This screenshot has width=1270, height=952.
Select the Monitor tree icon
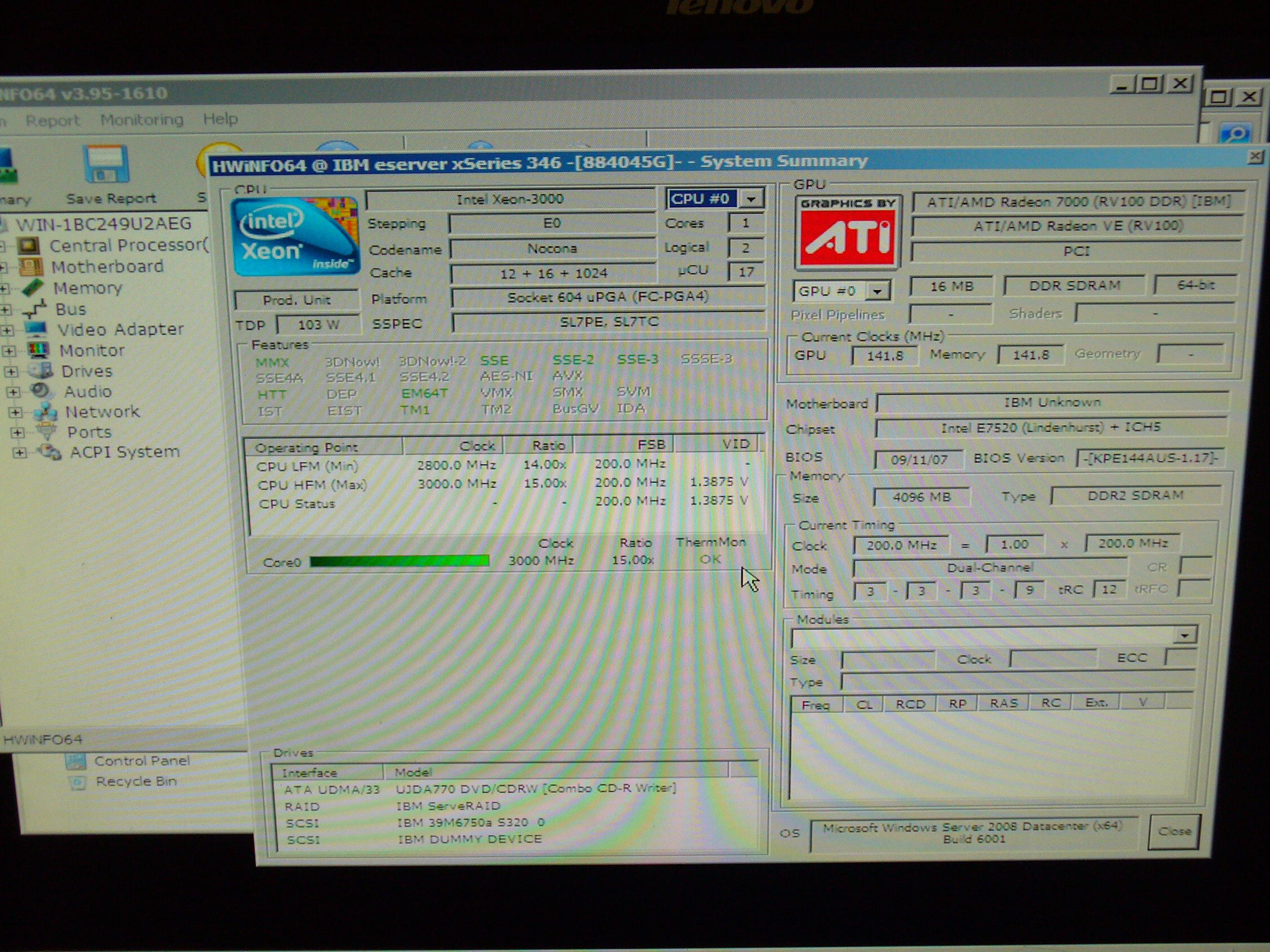pos(38,350)
